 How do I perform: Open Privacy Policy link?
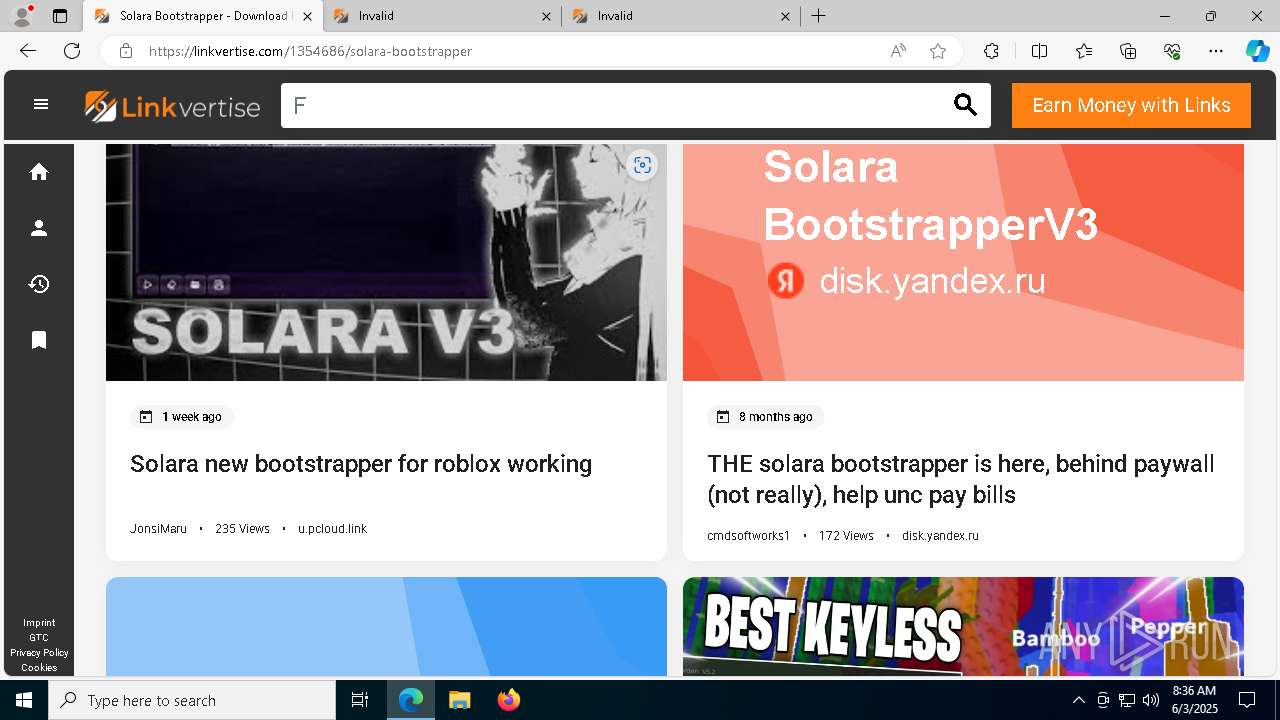[39, 653]
